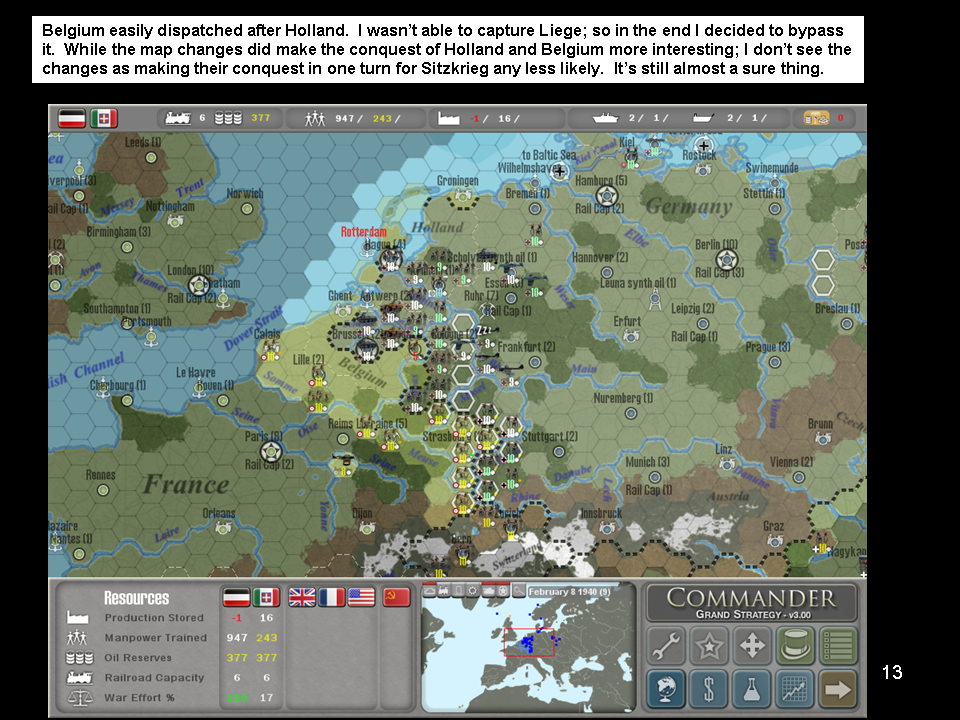This screenshot has width=960, height=720.
Task: Select the Italian flag in Resources panel
Action: 266,597
